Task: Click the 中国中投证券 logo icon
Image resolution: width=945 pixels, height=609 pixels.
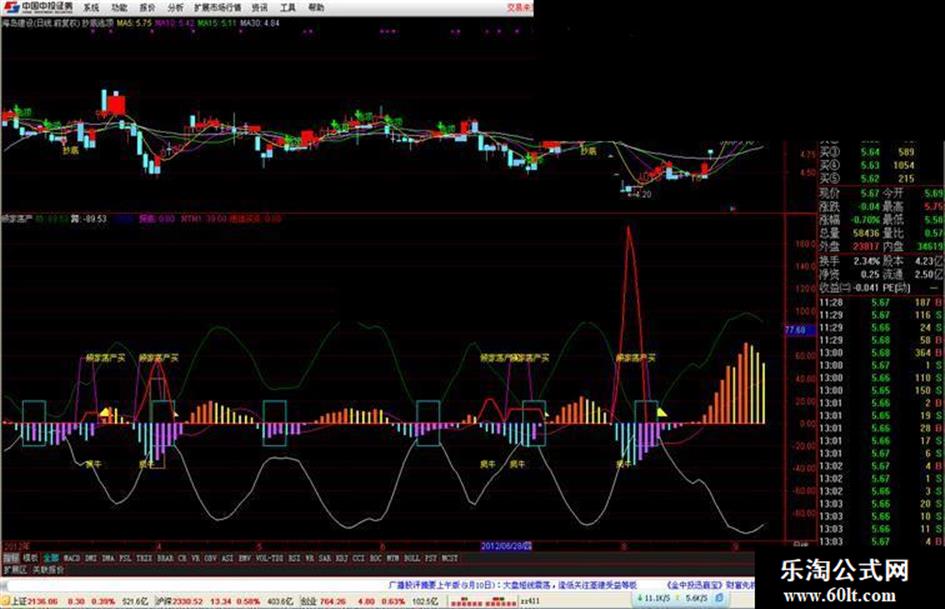Action: coord(11,7)
